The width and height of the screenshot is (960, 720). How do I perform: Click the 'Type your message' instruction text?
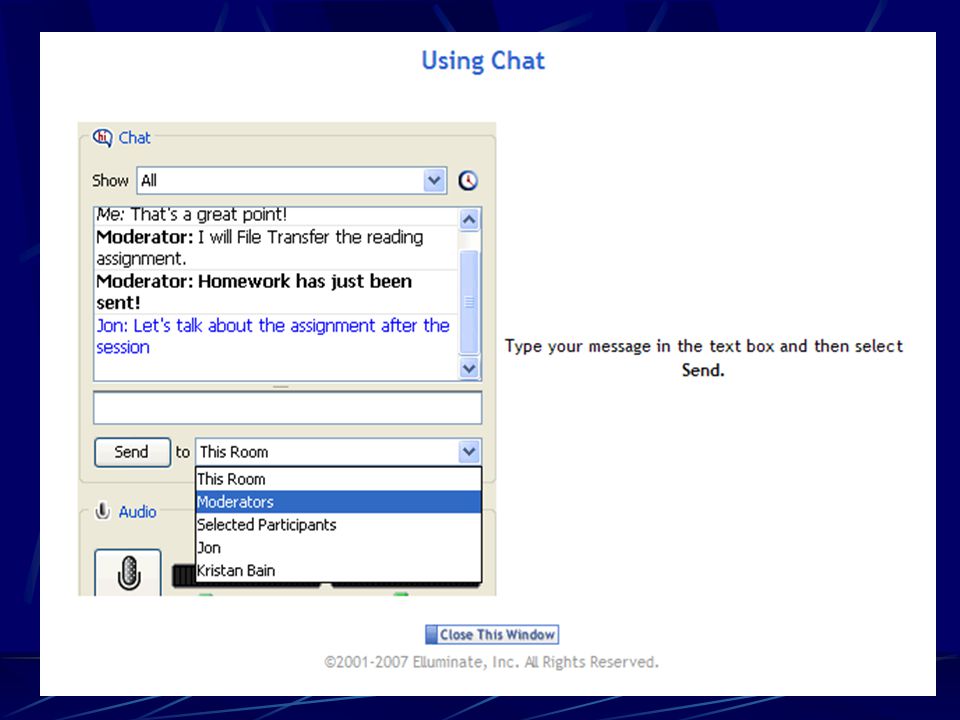(703, 358)
